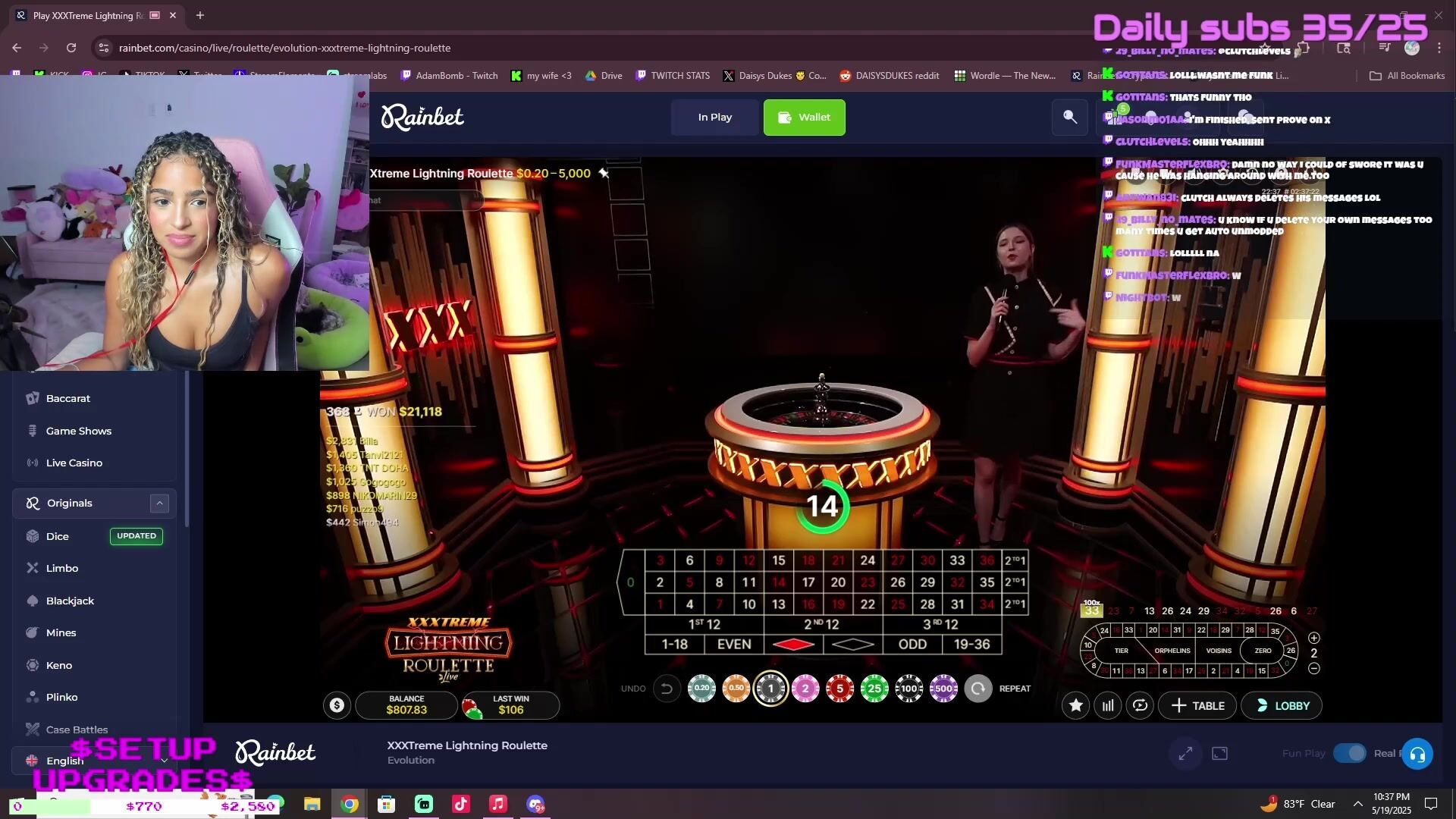Bet on ZERO racetrack section

point(1263,651)
